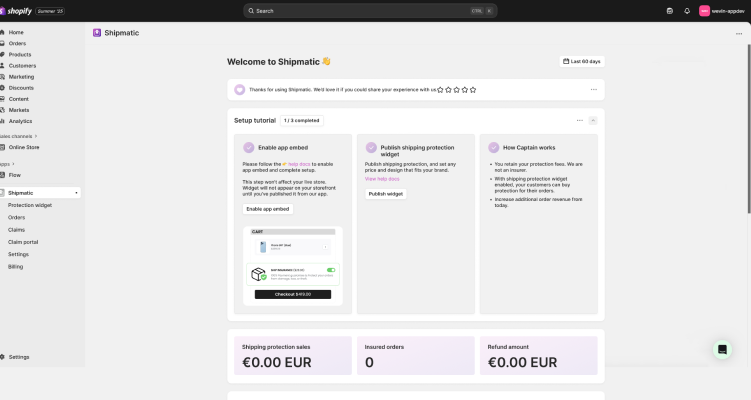Open the help docs link
Viewport: 751px width, 400px height.
[299, 164]
